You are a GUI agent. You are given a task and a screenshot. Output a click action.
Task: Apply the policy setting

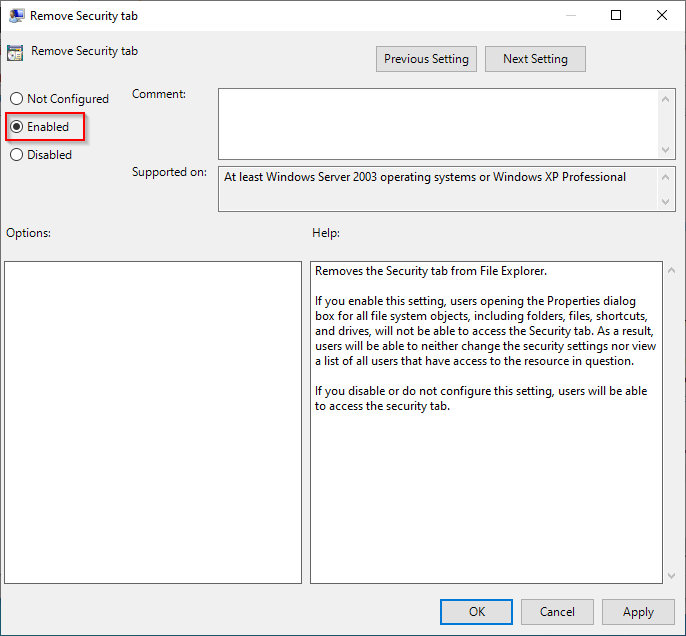coord(638,612)
